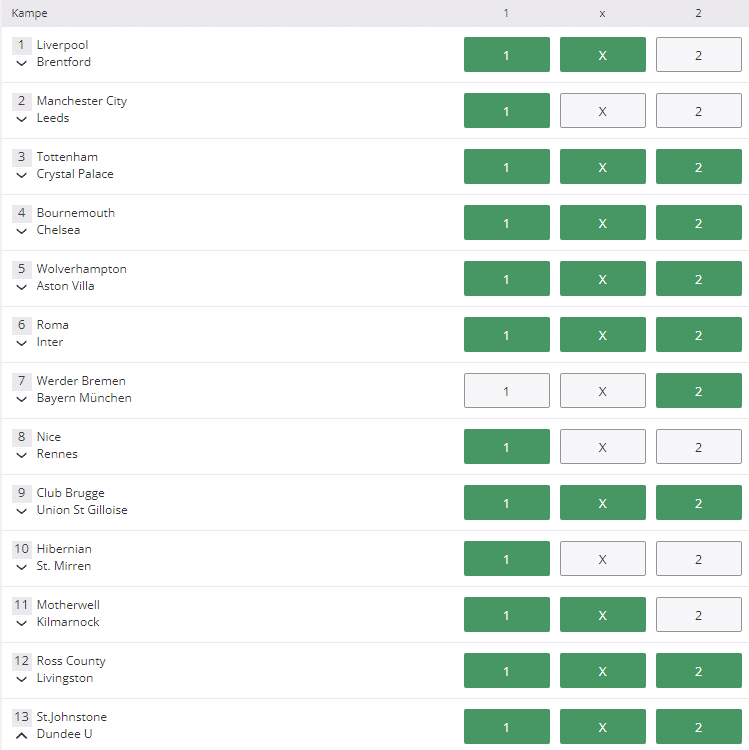Open chevron under match 7 Werder Bremen
The image size is (749, 750).
22,399
